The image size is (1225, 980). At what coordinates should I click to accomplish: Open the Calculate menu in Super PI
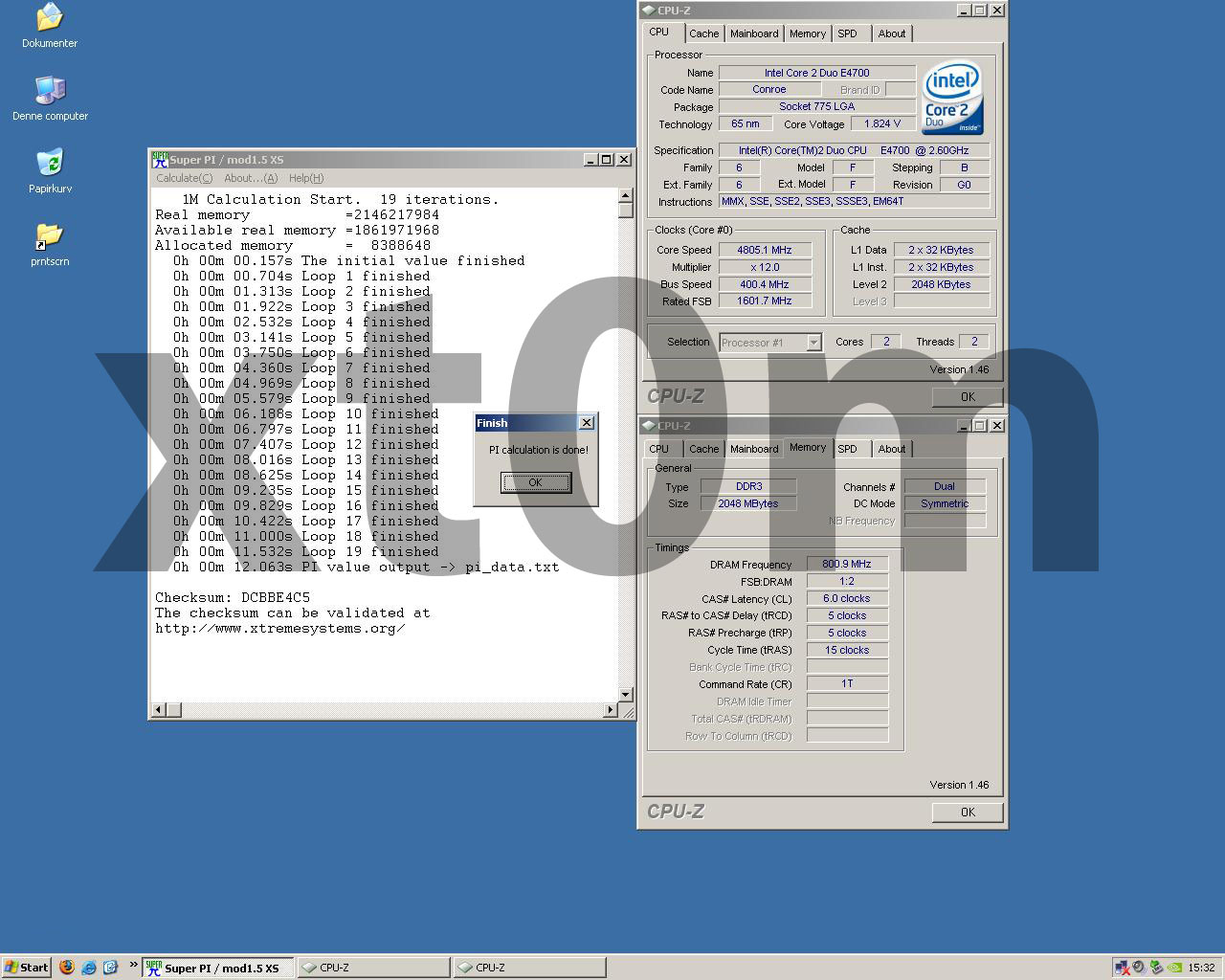[185, 178]
